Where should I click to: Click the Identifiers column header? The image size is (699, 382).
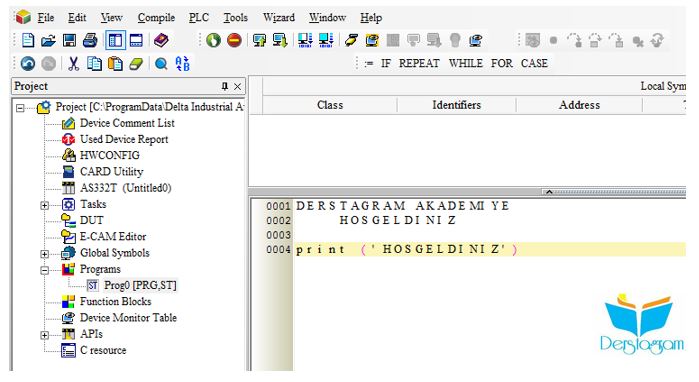click(456, 105)
